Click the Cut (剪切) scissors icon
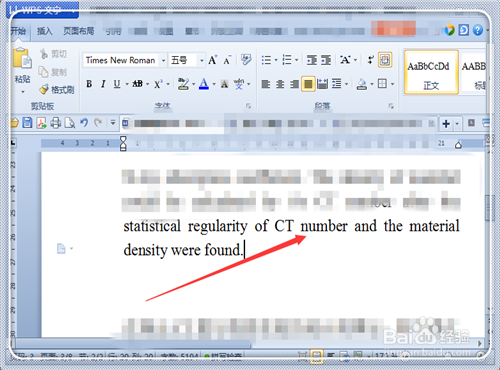Image resolution: width=500 pixels, height=370 pixels. [x=44, y=54]
